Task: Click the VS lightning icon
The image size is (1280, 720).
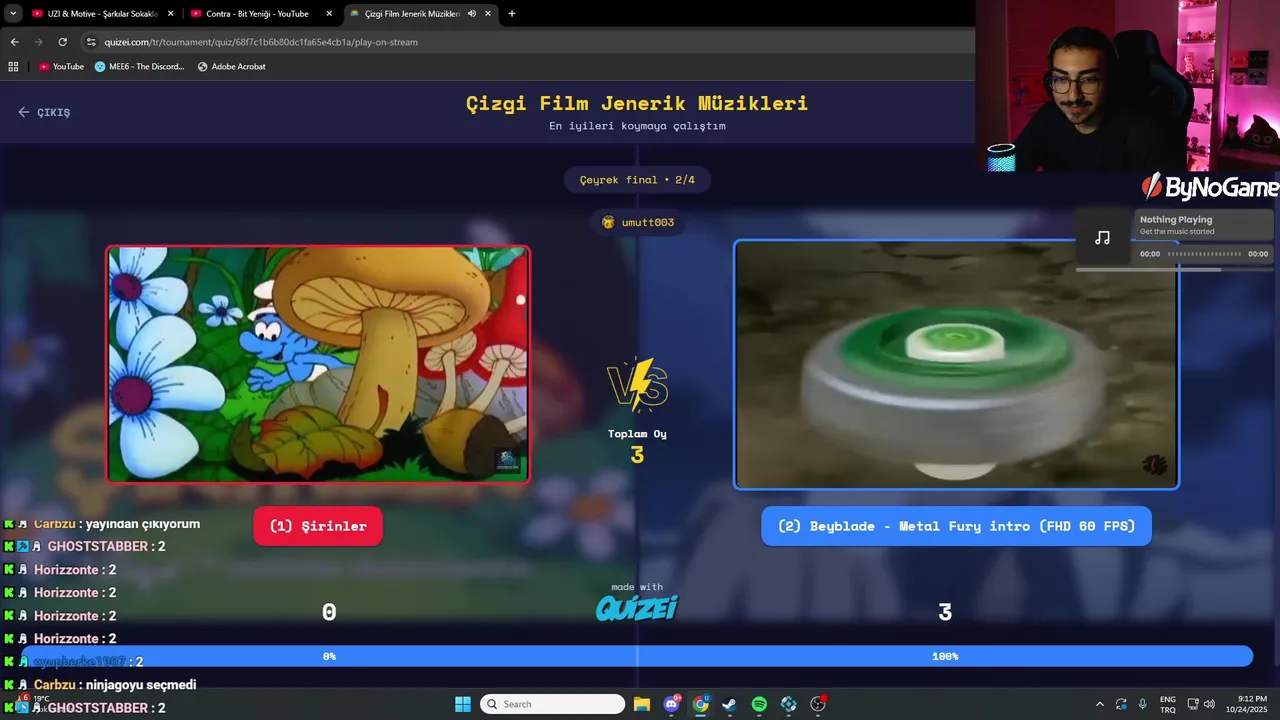Action: pos(637,386)
